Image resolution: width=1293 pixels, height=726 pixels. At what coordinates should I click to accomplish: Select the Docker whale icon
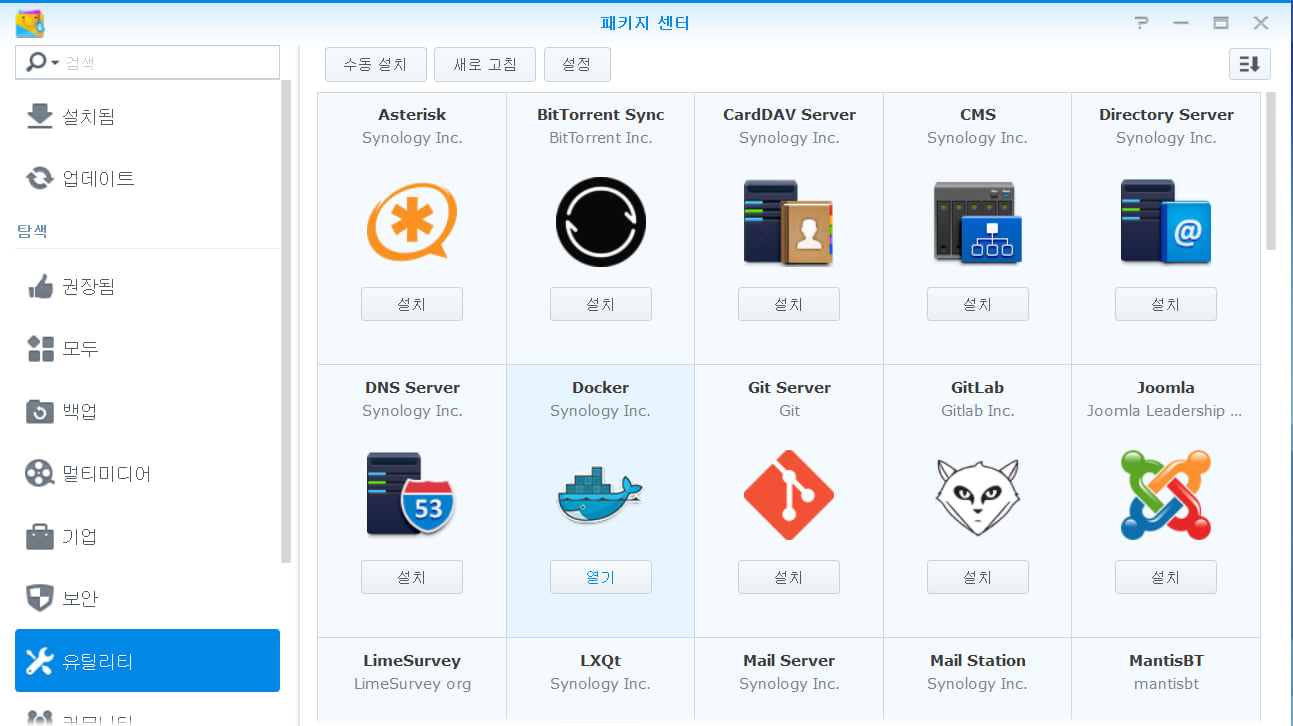point(600,494)
